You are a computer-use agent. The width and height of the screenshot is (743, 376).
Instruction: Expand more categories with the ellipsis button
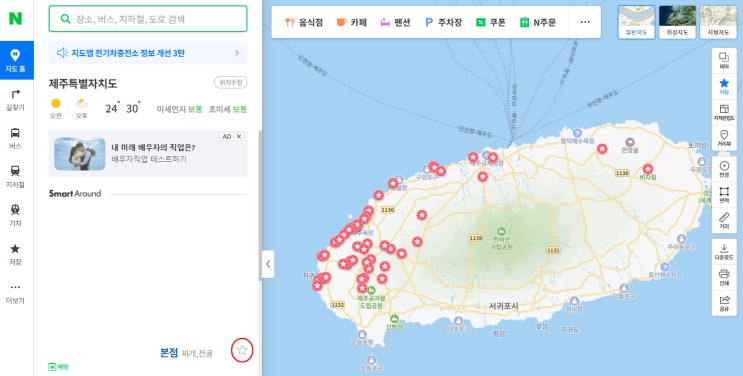585,22
